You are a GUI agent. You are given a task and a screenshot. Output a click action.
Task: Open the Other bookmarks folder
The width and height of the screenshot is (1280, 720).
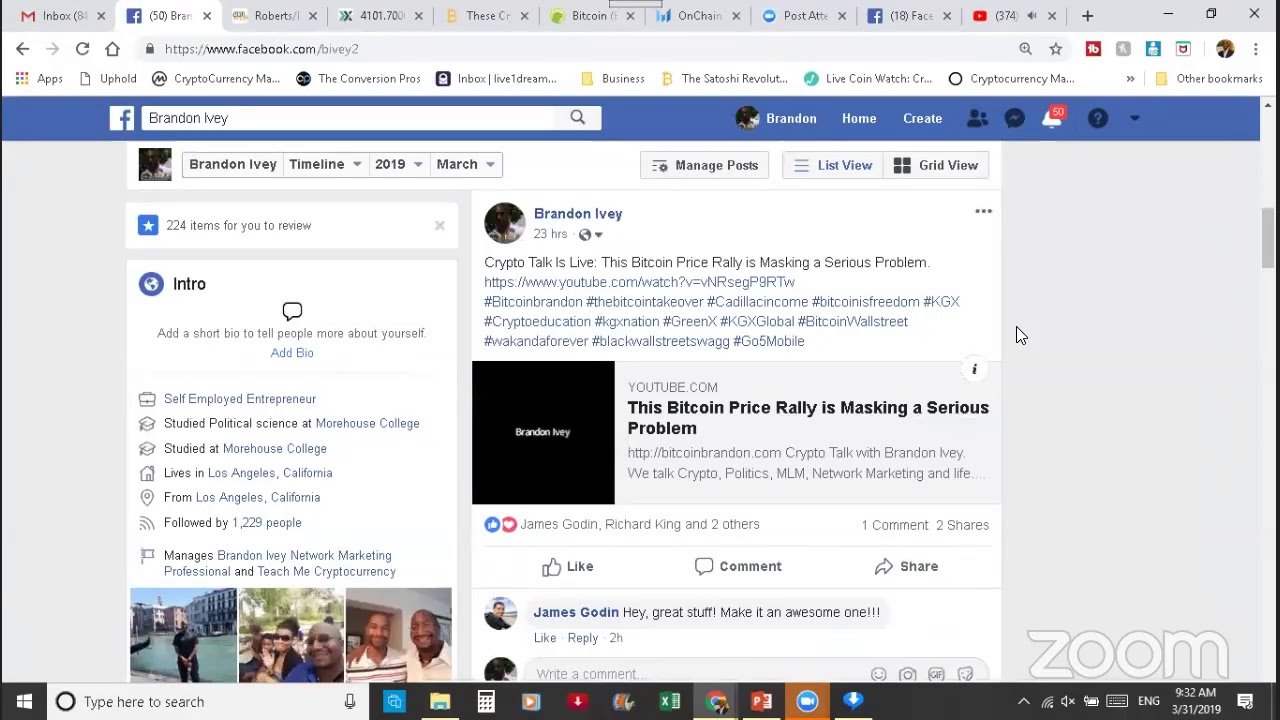point(1207,79)
